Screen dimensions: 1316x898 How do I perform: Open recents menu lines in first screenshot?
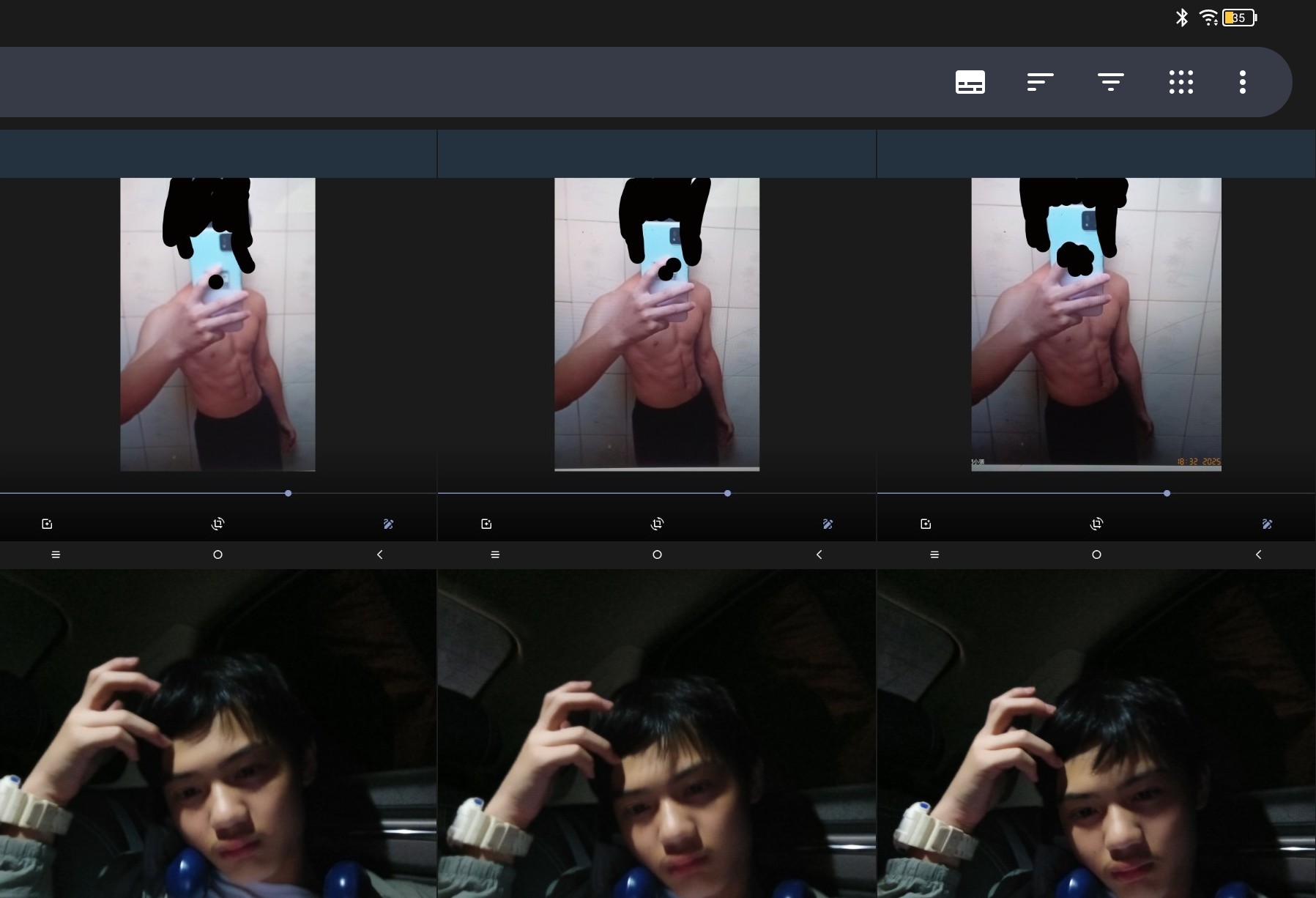(56, 554)
